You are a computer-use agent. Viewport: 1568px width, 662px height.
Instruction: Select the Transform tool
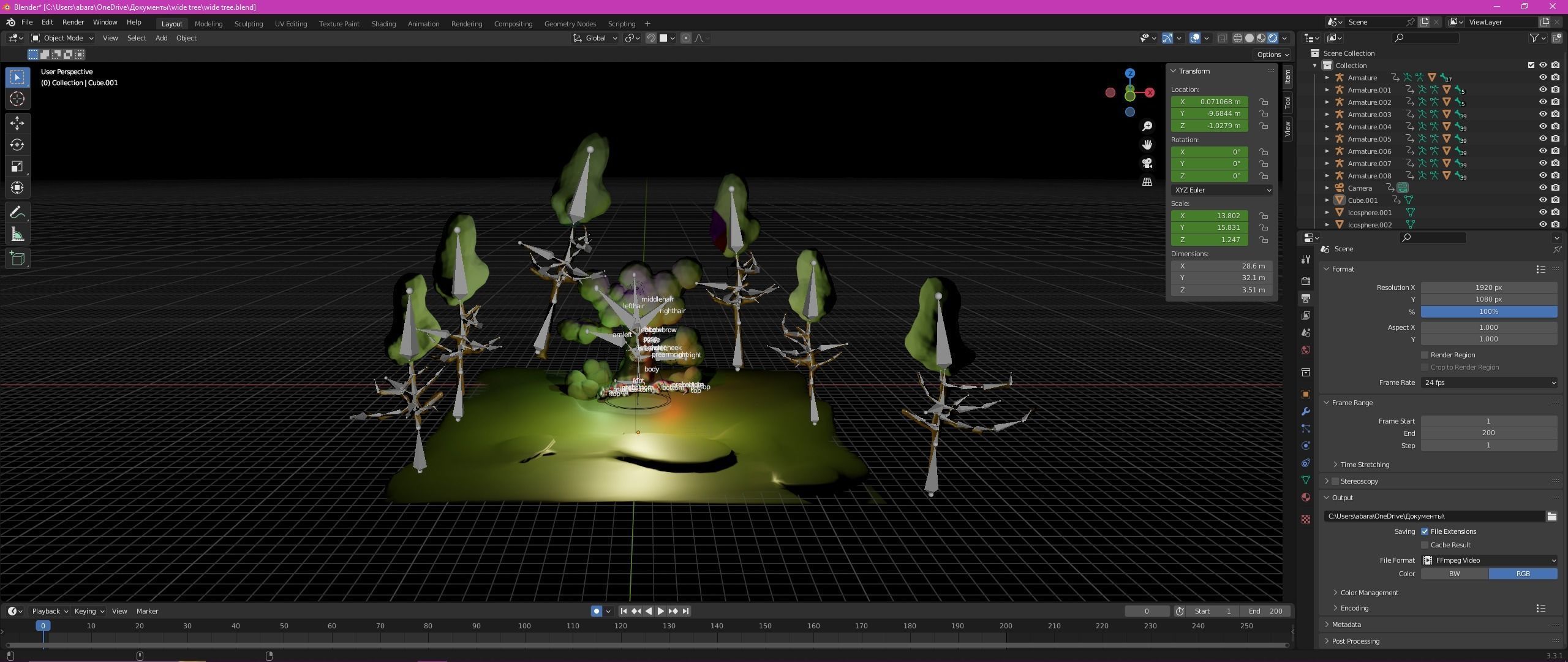[17, 188]
